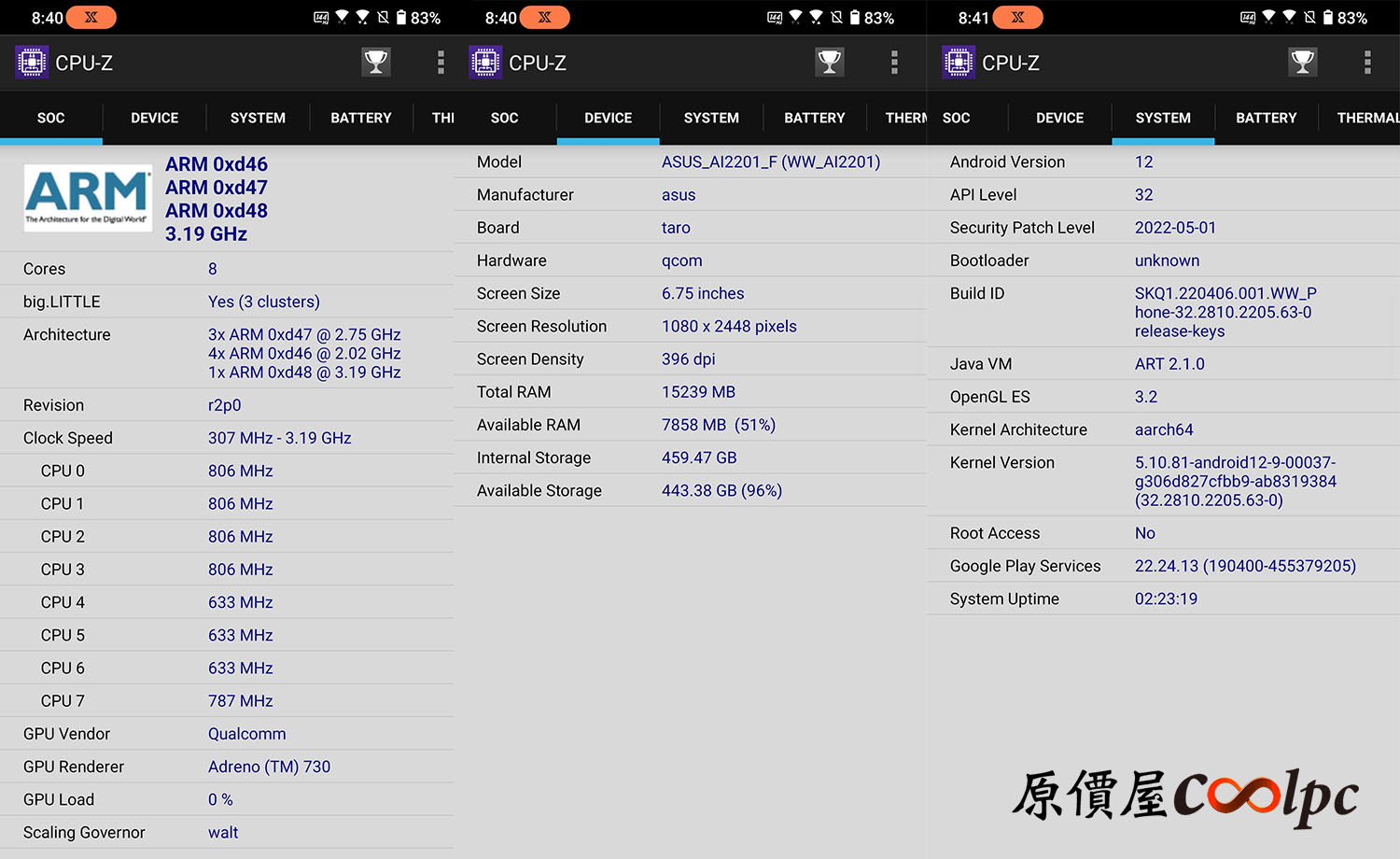Tap Android Version value 12
Viewport: 1400px width, 859px height.
pyautogui.click(x=1144, y=162)
